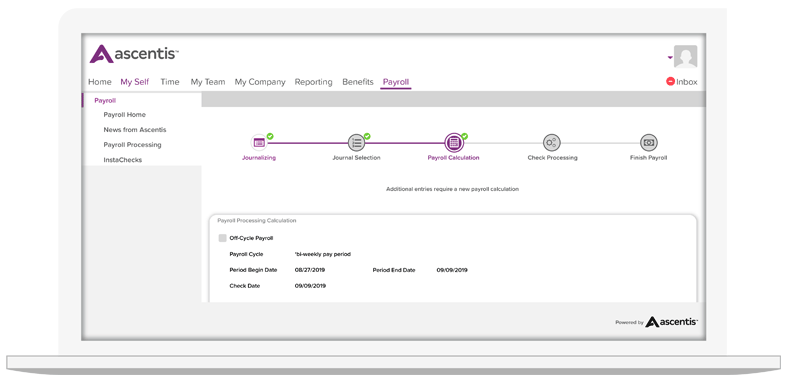791x384 pixels.
Task: Click the Payroll Calculation step icon
Action: 454,143
